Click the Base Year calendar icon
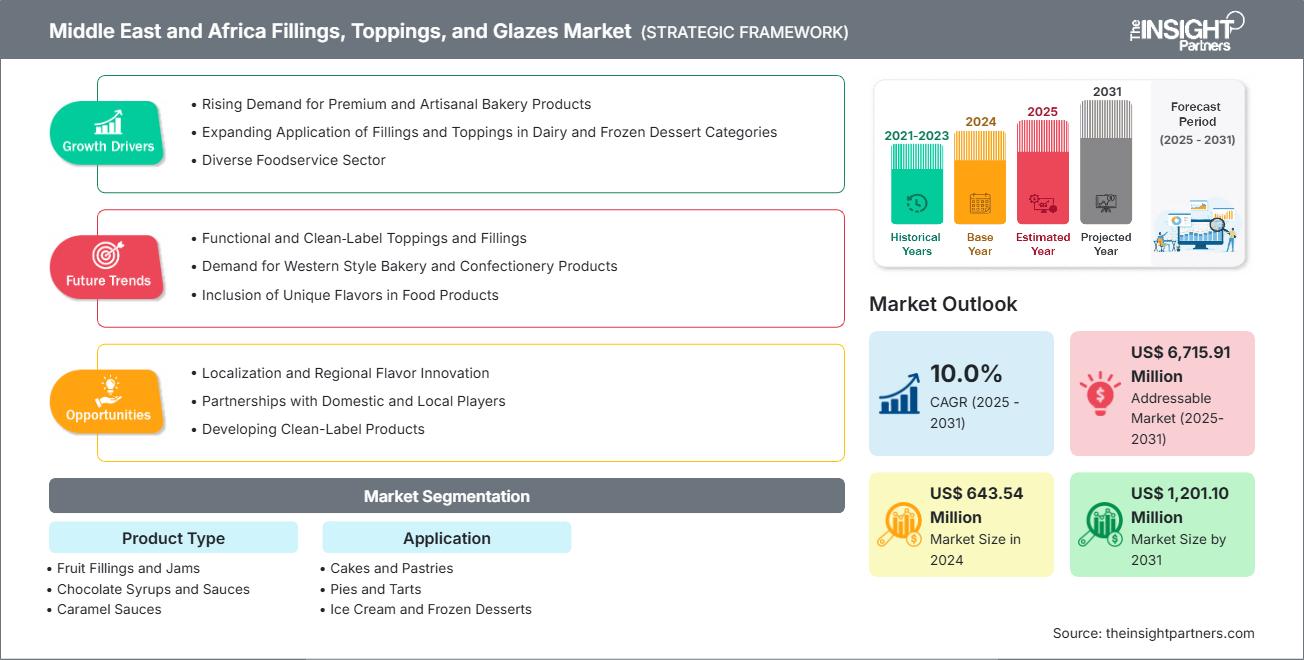This screenshot has height=660, width=1304. (980, 204)
